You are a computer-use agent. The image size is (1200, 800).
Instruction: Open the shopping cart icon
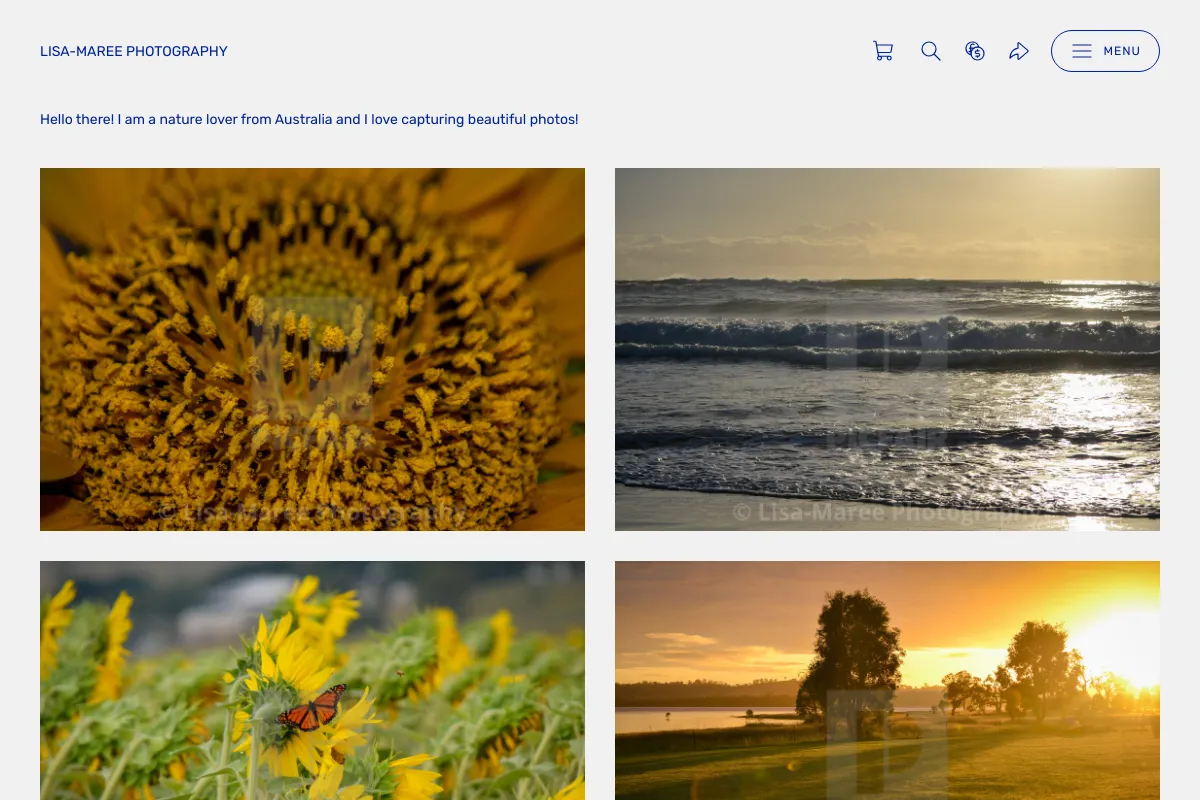coord(883,51)
